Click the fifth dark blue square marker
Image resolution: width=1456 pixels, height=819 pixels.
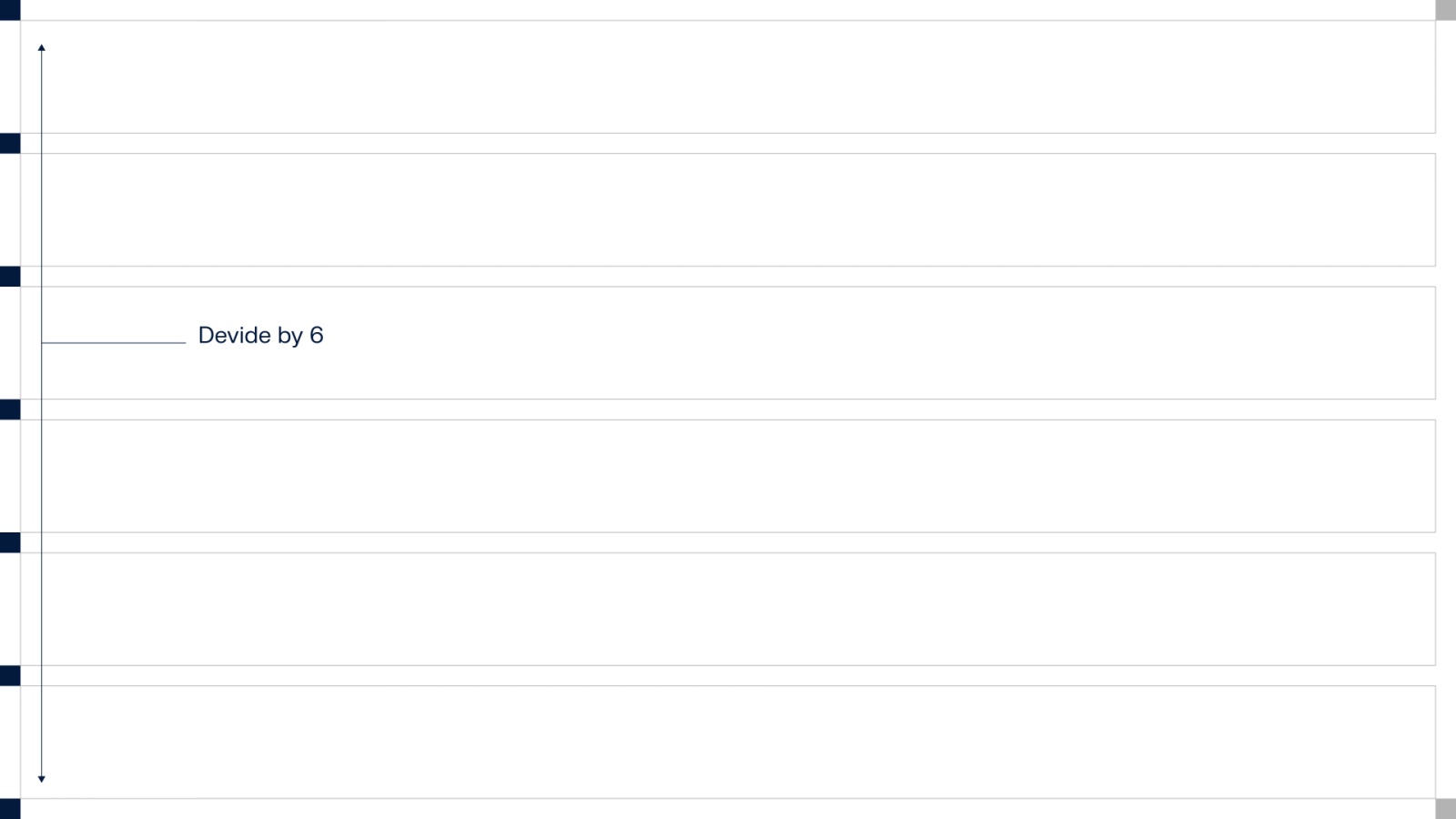(x=10, y=542)
